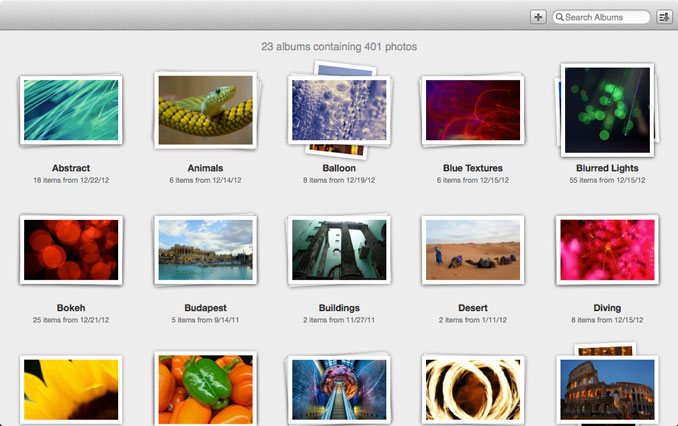Image resolution: width=678 pixels, height=426 pixels.
Task: Open the fire rings album thumbnail
Action: coord(473,390)
